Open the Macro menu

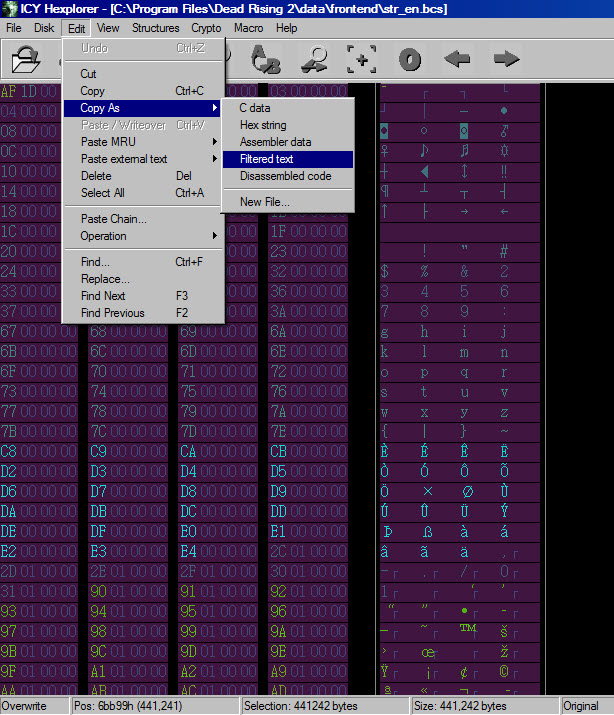pos(248,28)
